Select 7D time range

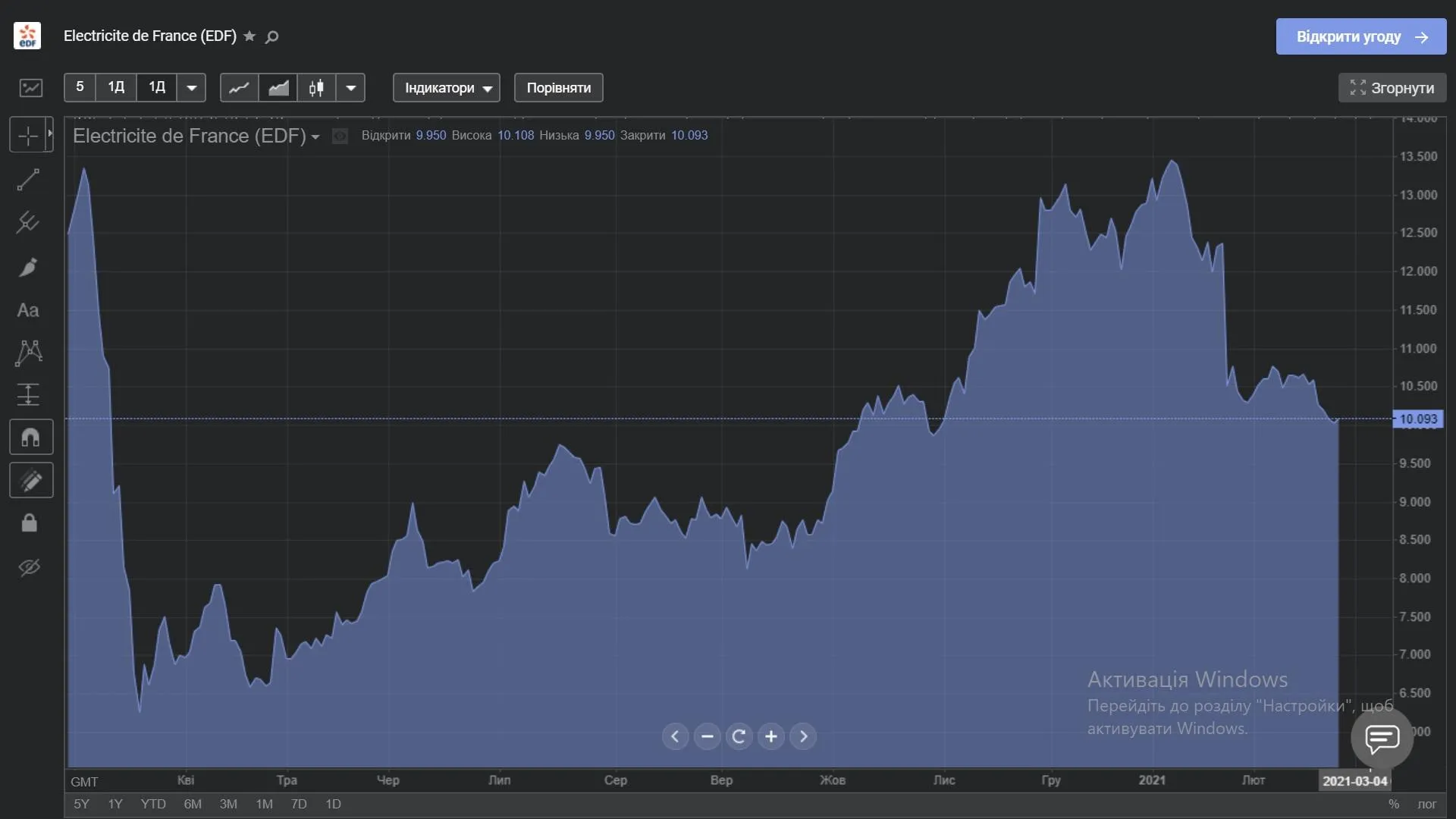point(299,805)
